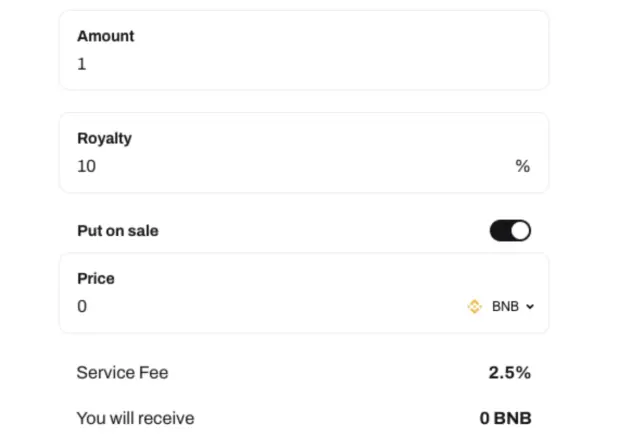The image size is (631, 448).
Task: Click the Put on sale label
Action: (x=118, y=231)
